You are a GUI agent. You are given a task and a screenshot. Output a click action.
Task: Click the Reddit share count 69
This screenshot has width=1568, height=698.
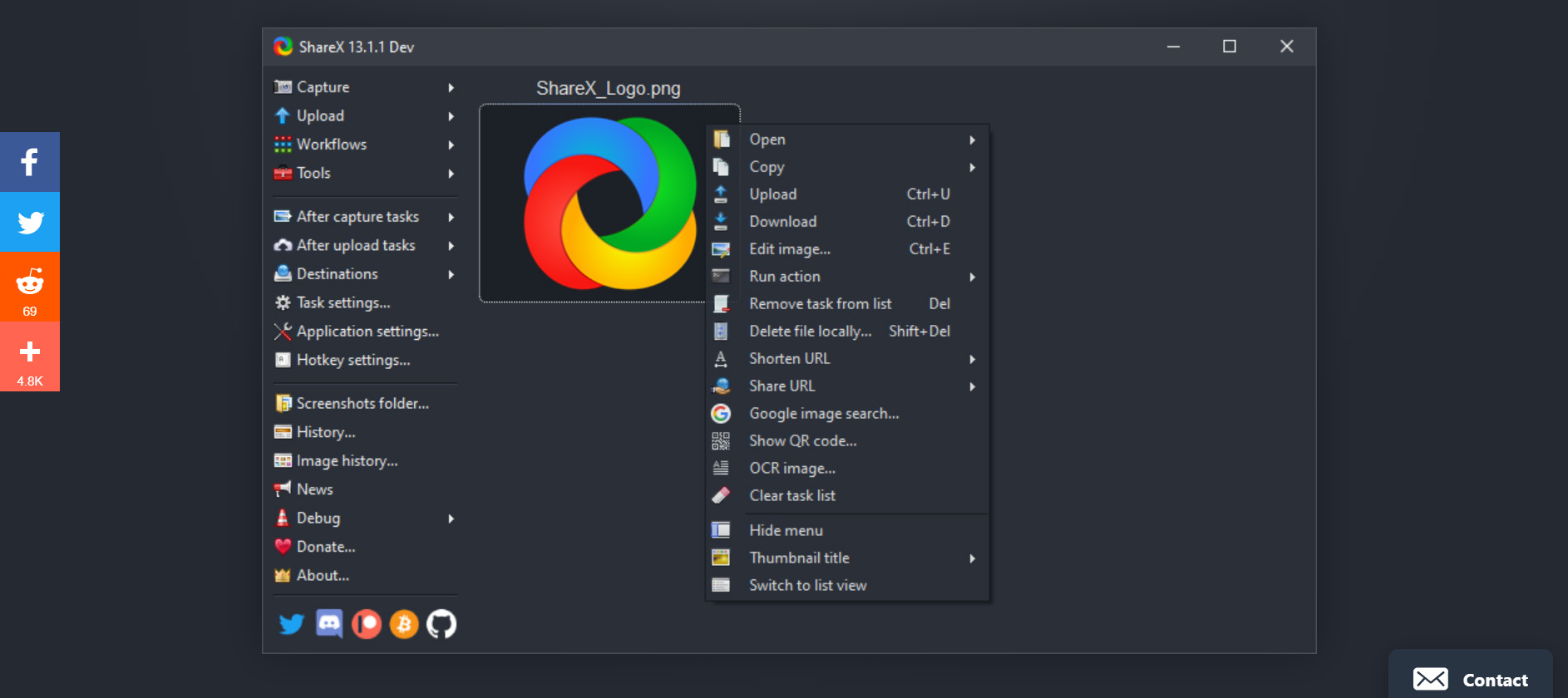click(x=30, y=312)
